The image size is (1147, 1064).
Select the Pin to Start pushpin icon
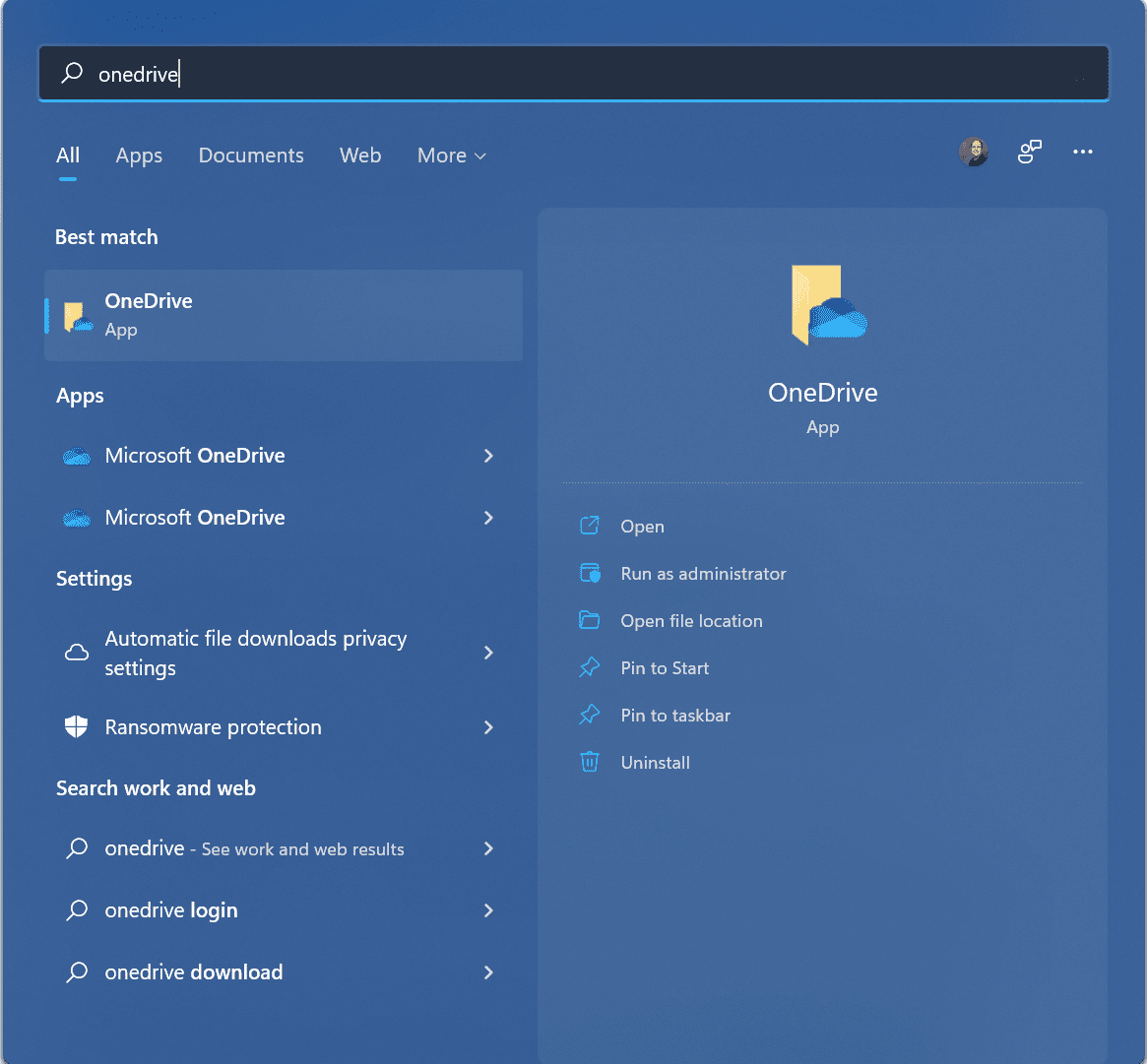[589, 667]
